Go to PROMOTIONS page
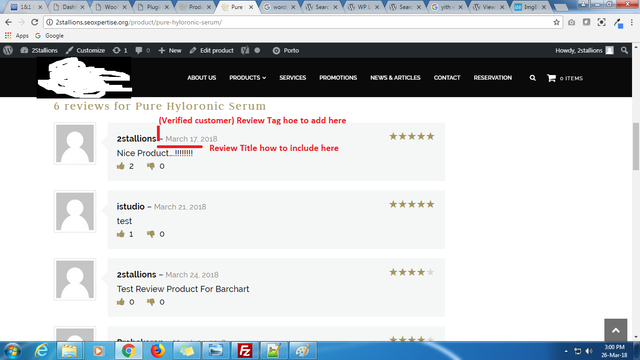 pos(338,78)
